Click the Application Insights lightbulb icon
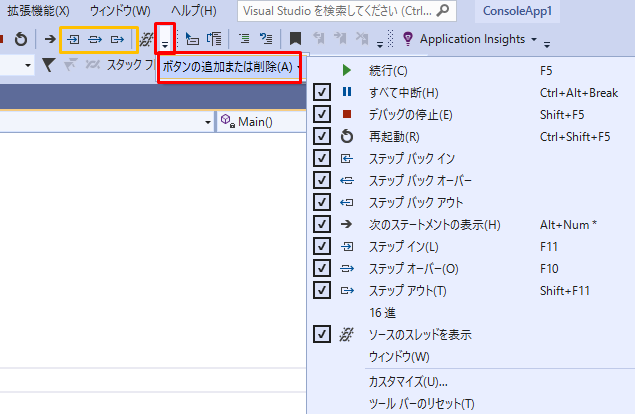Image resolution: width=635 pixels, height=414 pixels. pyautogui.click(x=408, y=39)
